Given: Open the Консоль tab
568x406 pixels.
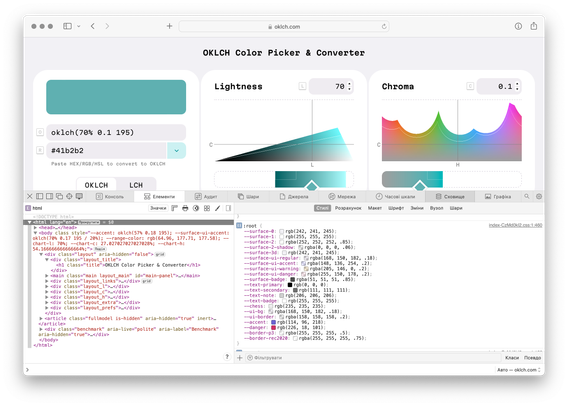Looking at the screenshot, I should [x=110, y=196].
